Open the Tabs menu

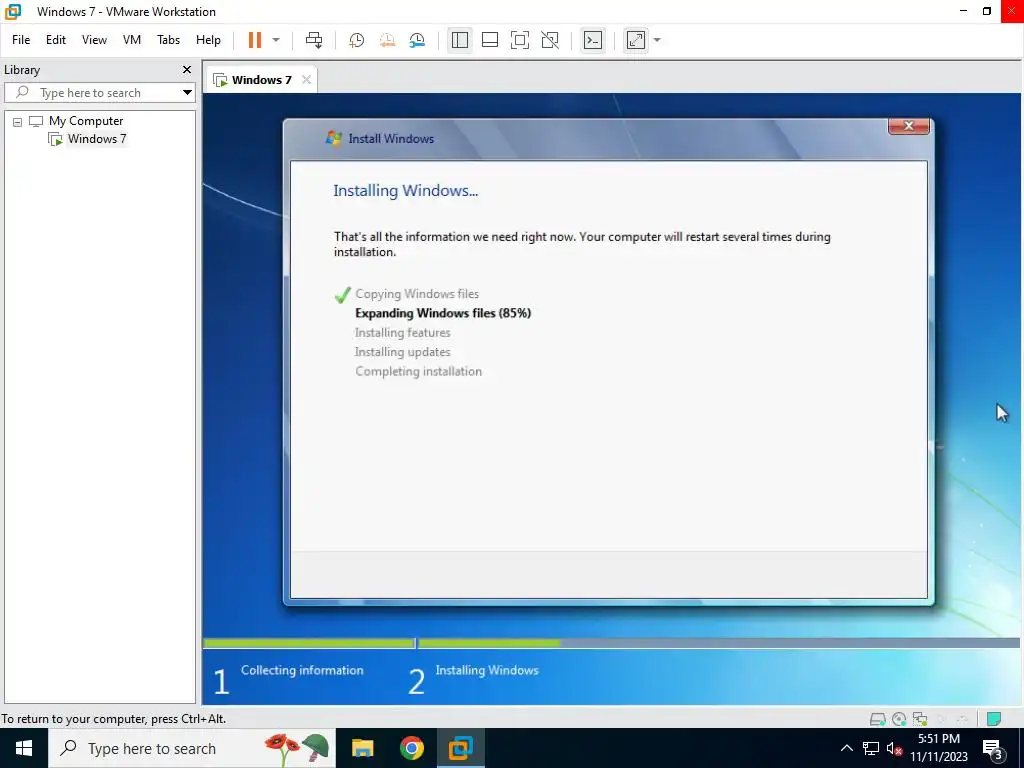click(x=168, y=40)
